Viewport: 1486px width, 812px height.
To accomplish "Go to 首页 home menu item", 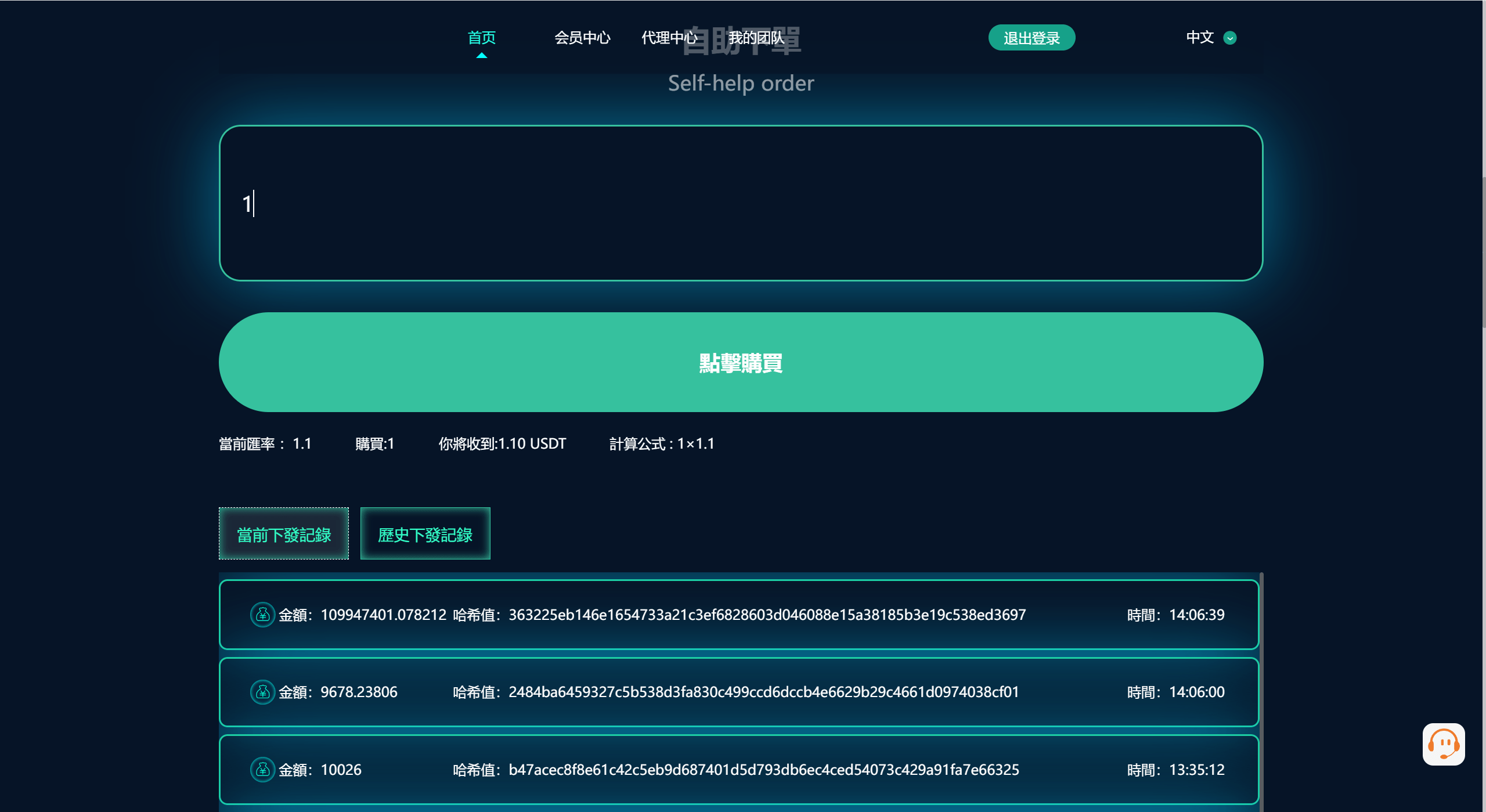I will click(x=481, y=38).
